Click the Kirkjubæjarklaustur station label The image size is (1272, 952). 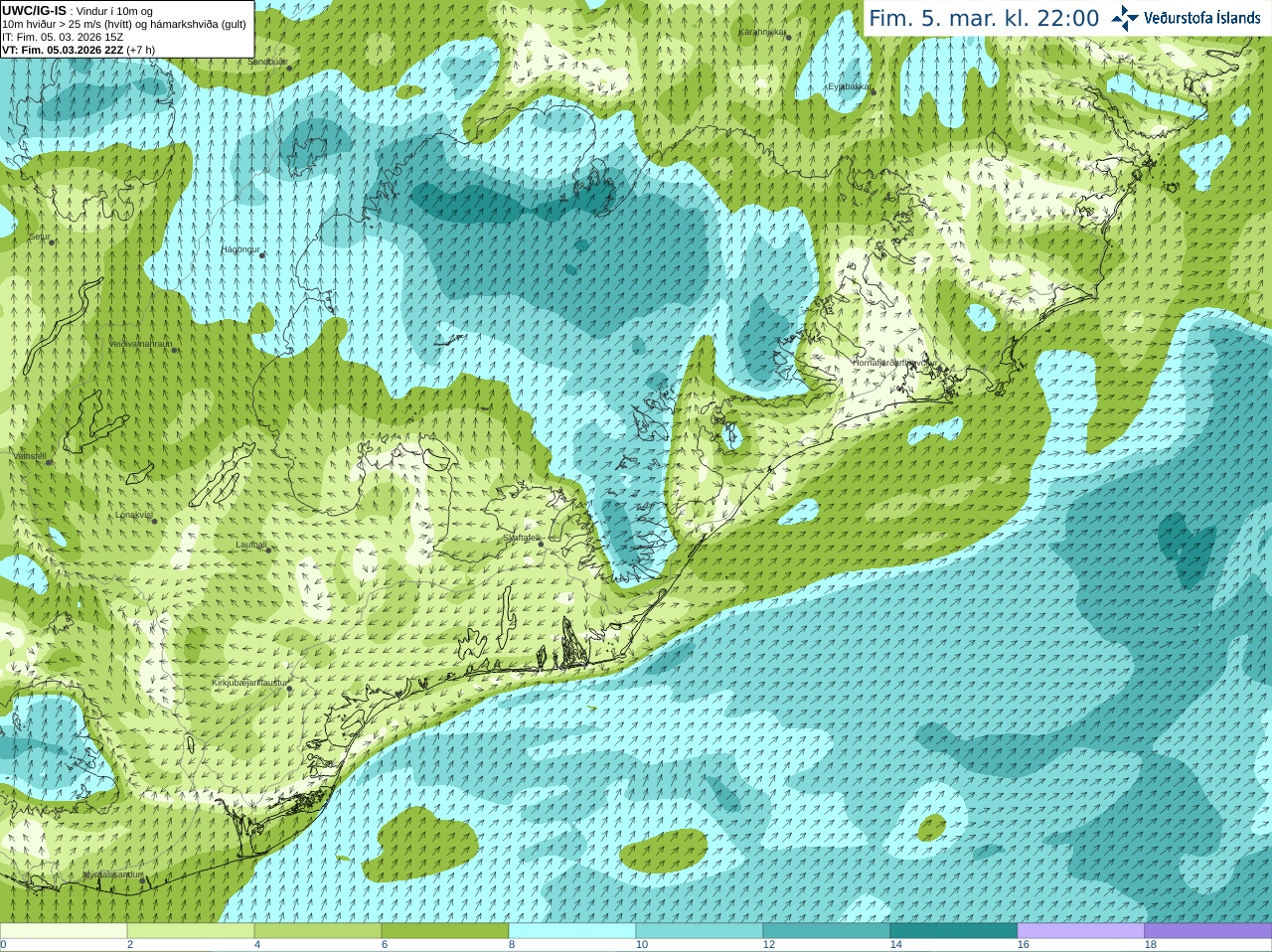[x=249, y=684]
